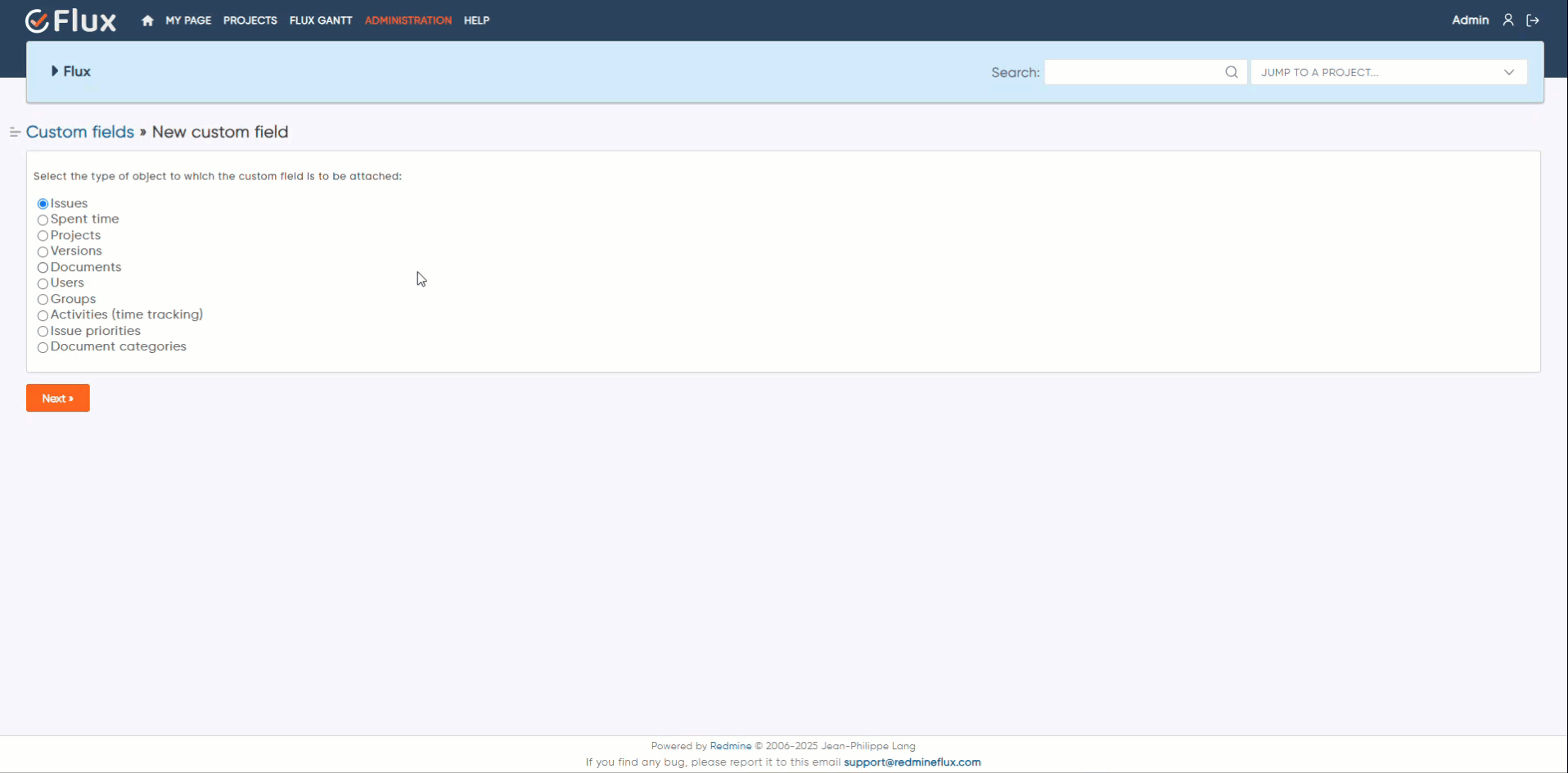This screenshot has width=1568, height=773.
Task: Open the user profile icon
Action: point(1508,20)
